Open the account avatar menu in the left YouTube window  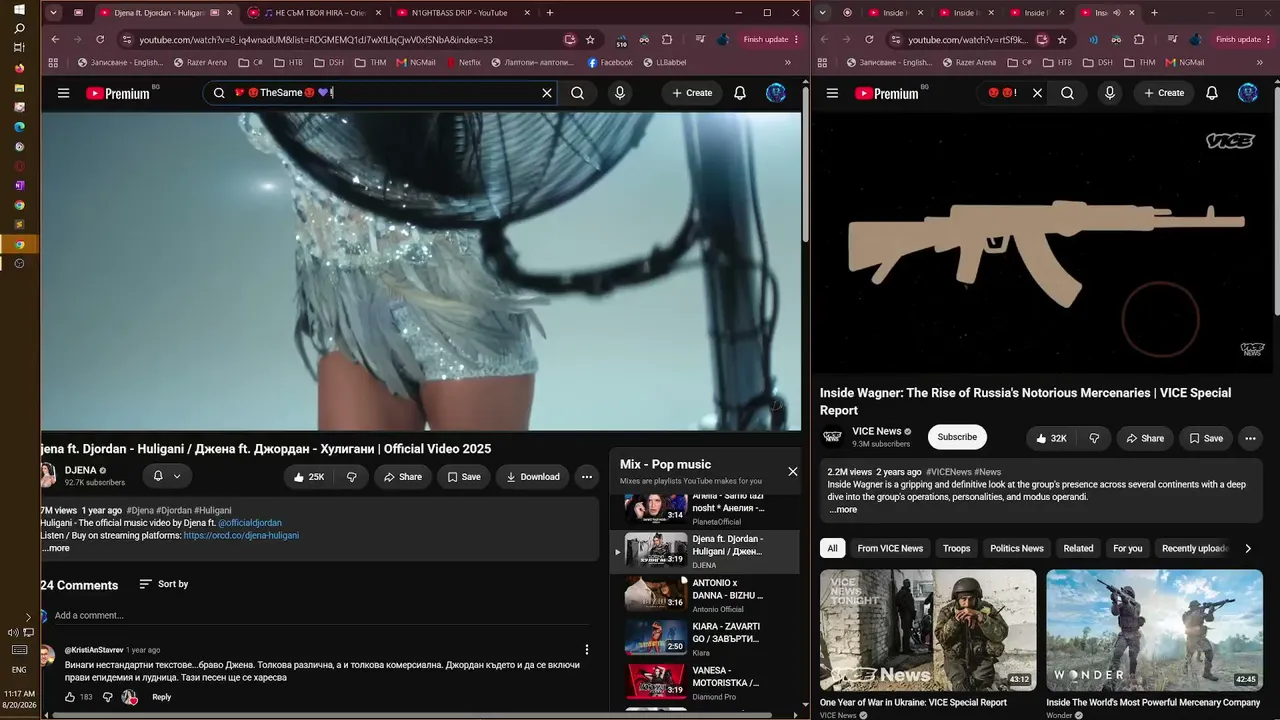(776, 93)
